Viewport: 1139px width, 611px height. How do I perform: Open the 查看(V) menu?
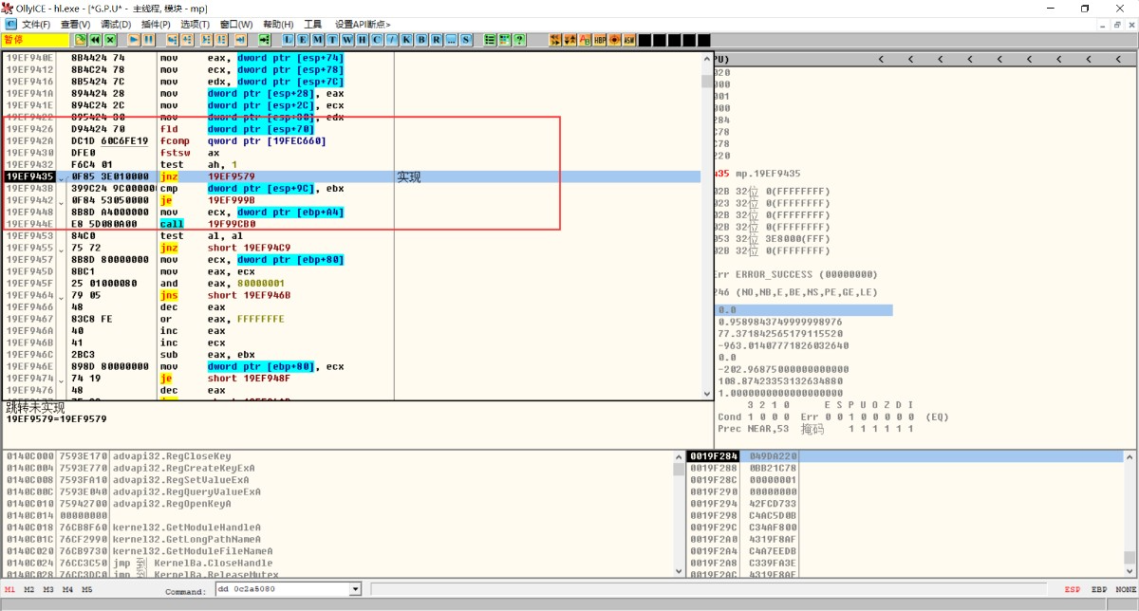click(x=76, y=24)
